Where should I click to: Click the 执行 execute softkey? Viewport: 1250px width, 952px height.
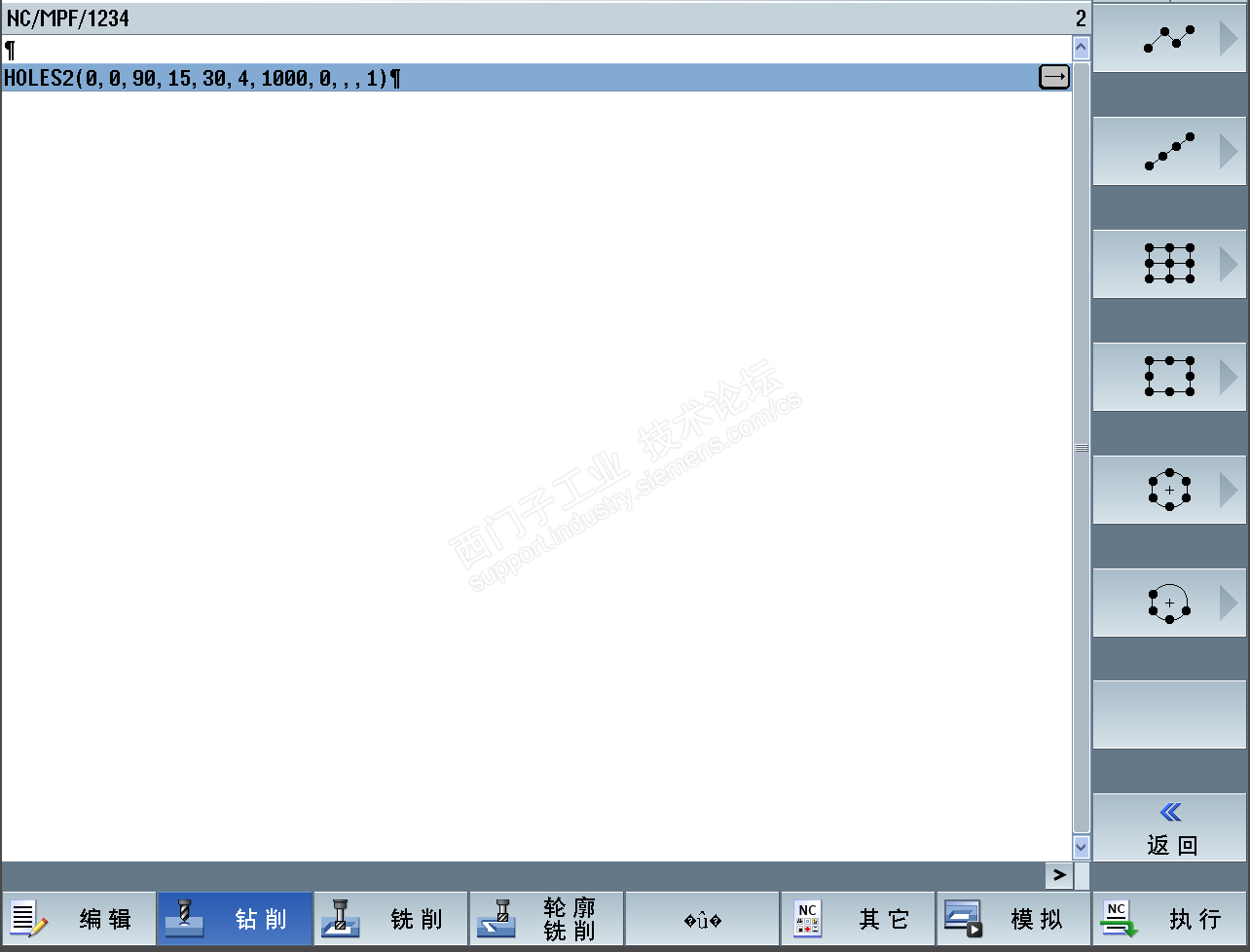coord(1169,919)
